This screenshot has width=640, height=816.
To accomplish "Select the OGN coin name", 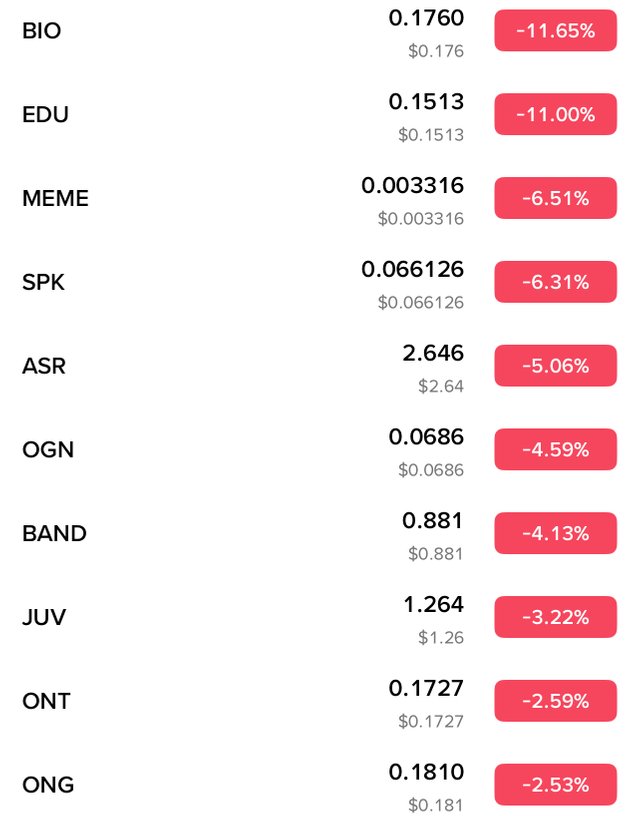I will coord(48,450).
